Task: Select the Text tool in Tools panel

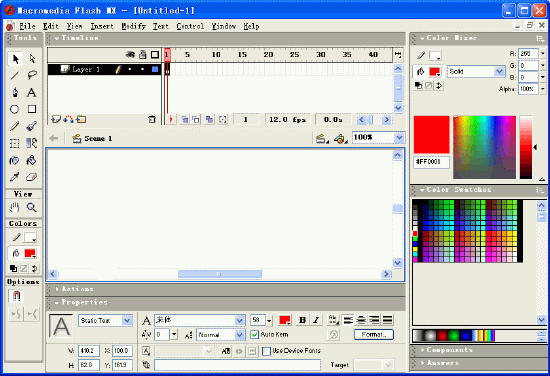Action: pyautogui.click(x=32, y=92)
